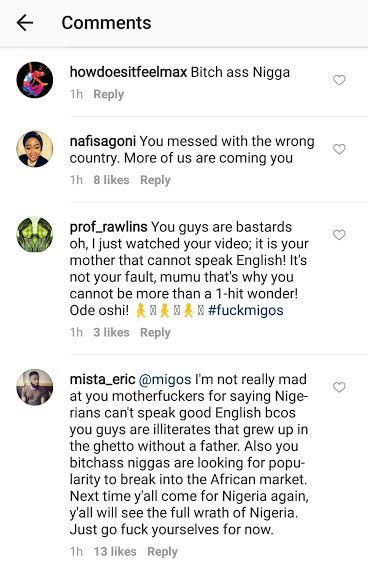The height and width of the screenshot is (571, 368).
Task: View the 13 likes on mista_eric's comment
Action: pyautogui.click(x=115, y=551)
